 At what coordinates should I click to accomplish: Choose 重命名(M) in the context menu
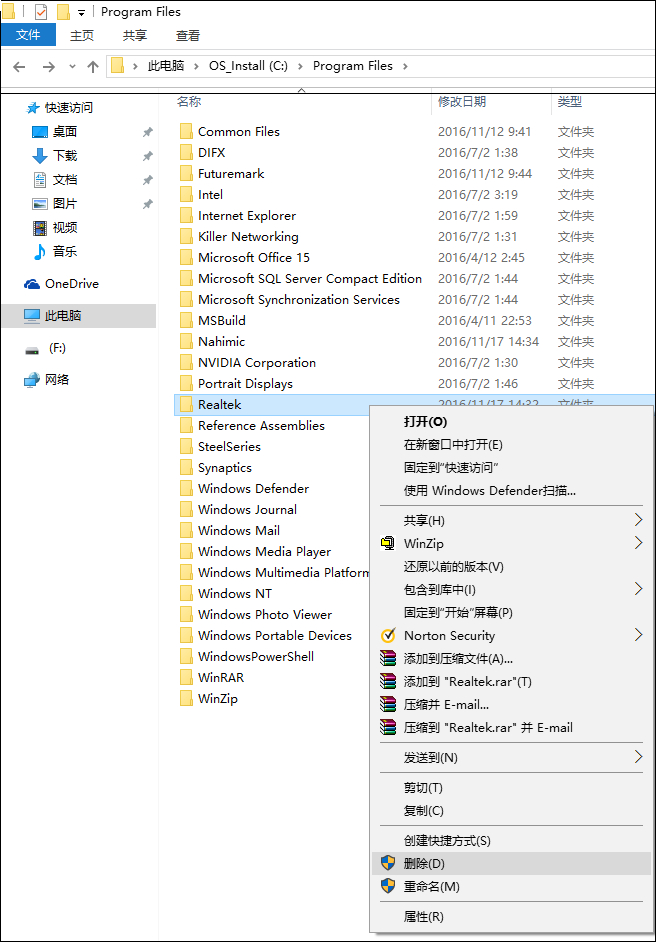click(511, 886)
